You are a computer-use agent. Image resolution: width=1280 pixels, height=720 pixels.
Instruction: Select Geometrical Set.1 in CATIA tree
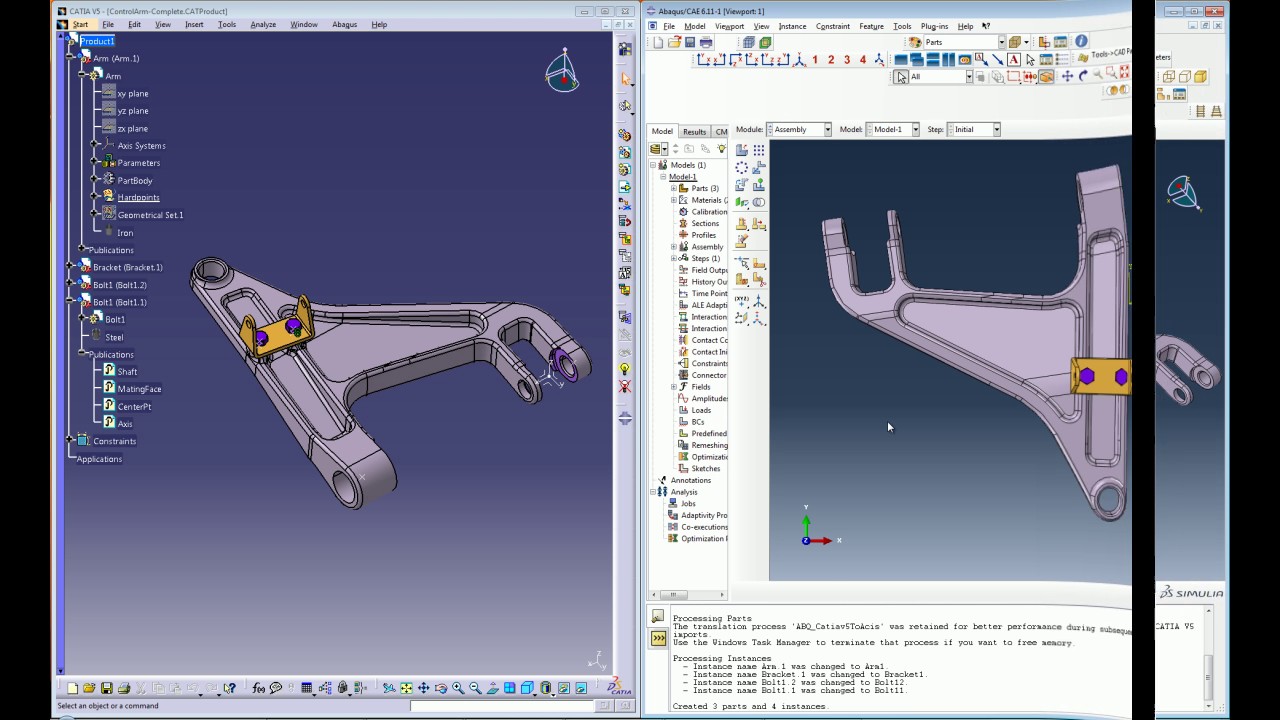coord(150,215)
